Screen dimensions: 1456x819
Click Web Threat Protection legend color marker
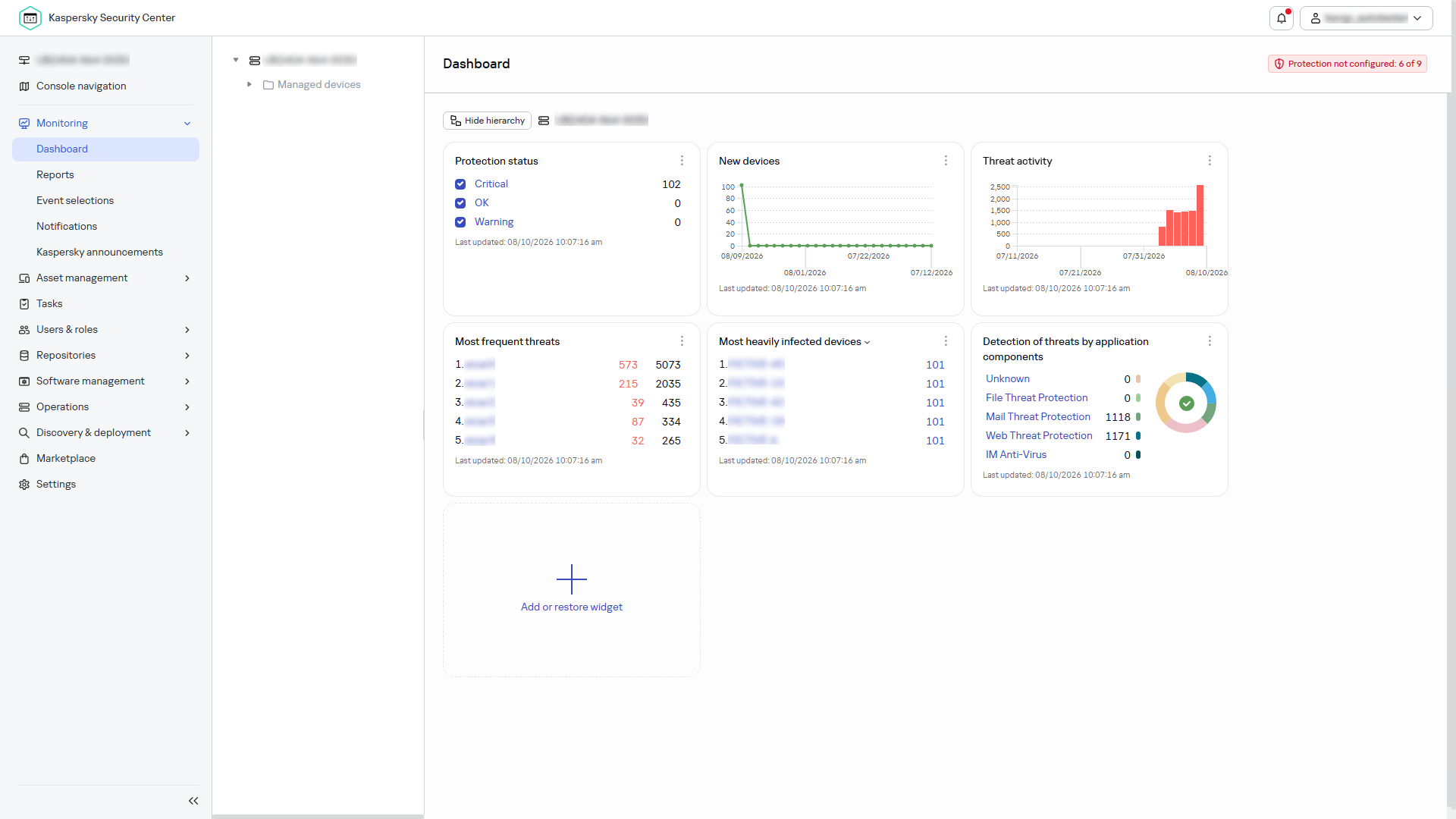(1138, 436)
